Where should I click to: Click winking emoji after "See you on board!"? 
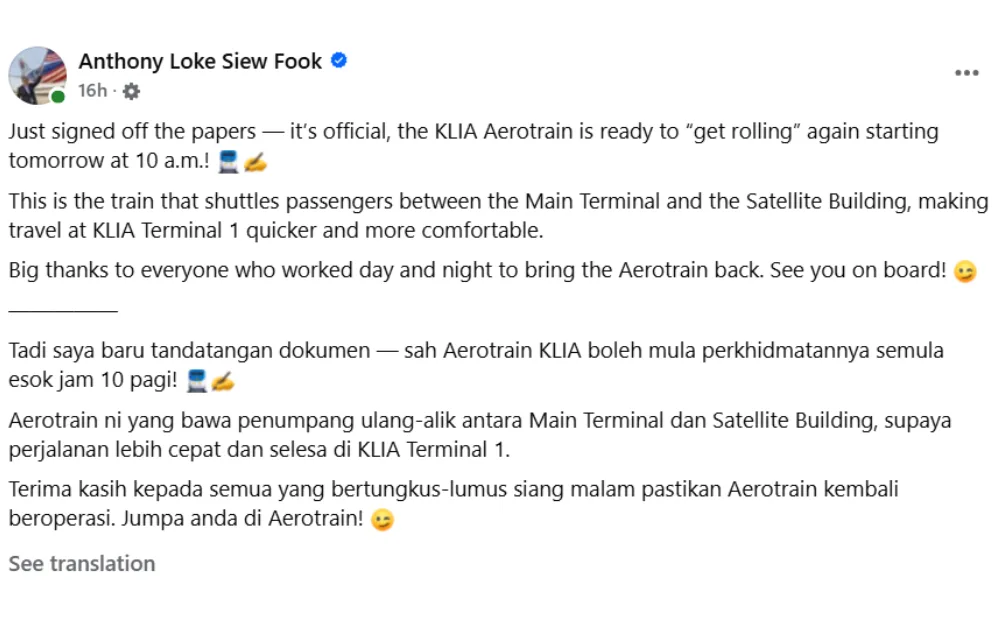(964, 271)
